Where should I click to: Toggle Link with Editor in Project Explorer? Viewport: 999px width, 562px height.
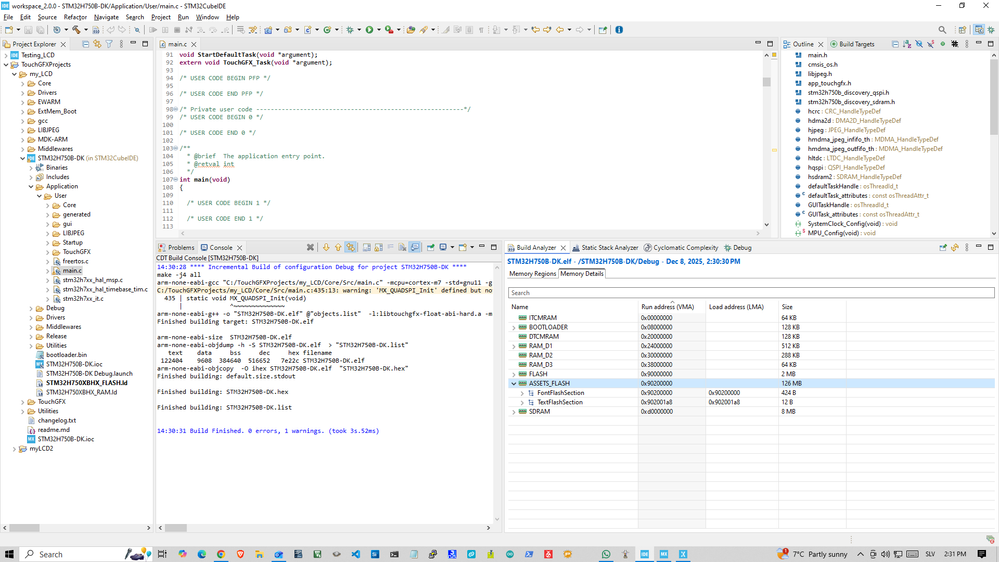tap(97, 45)
